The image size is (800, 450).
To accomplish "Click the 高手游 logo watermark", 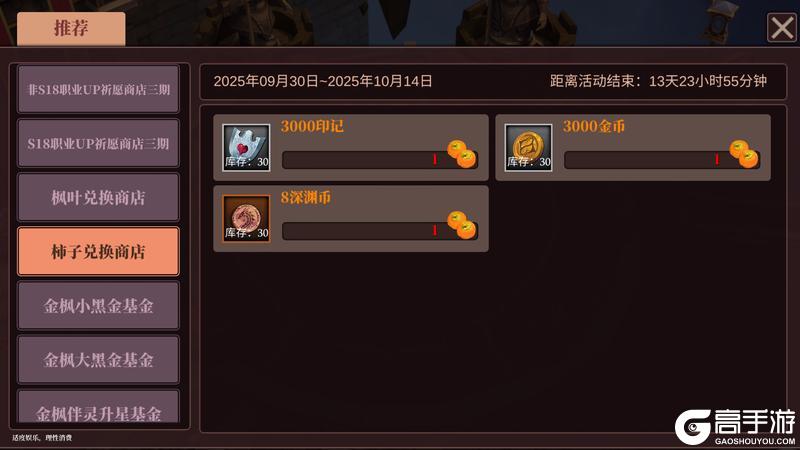I will click(x=735, y=427).
